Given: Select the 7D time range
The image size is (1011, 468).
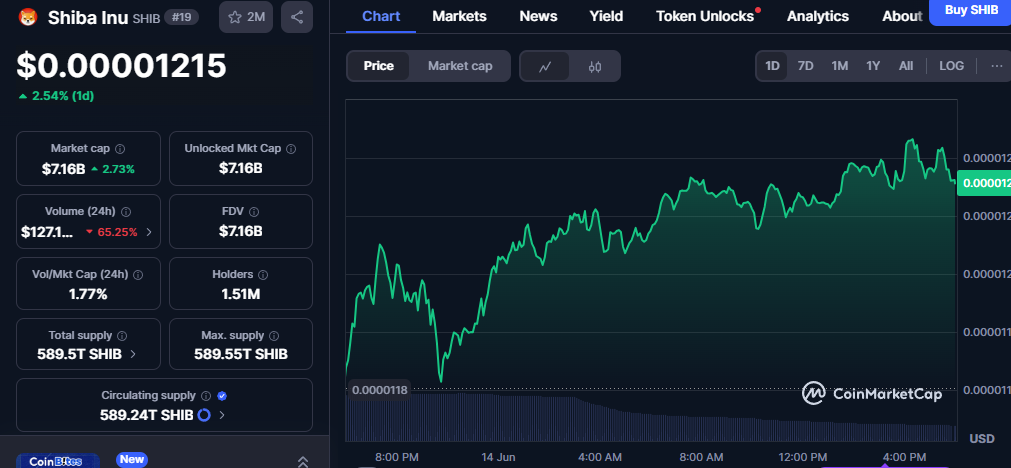Looking at the screenshot, I should pyautogui.click(x=805, y=66).
